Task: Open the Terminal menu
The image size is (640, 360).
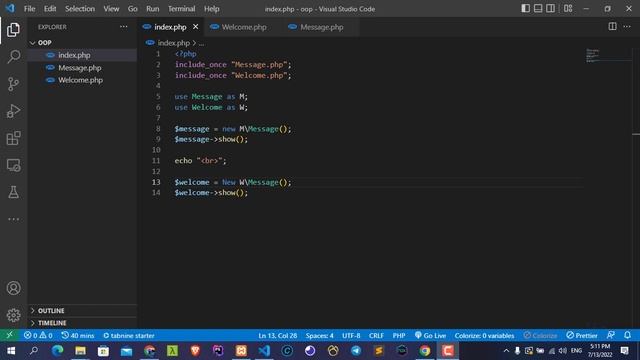Action: (x=181, y=9)
